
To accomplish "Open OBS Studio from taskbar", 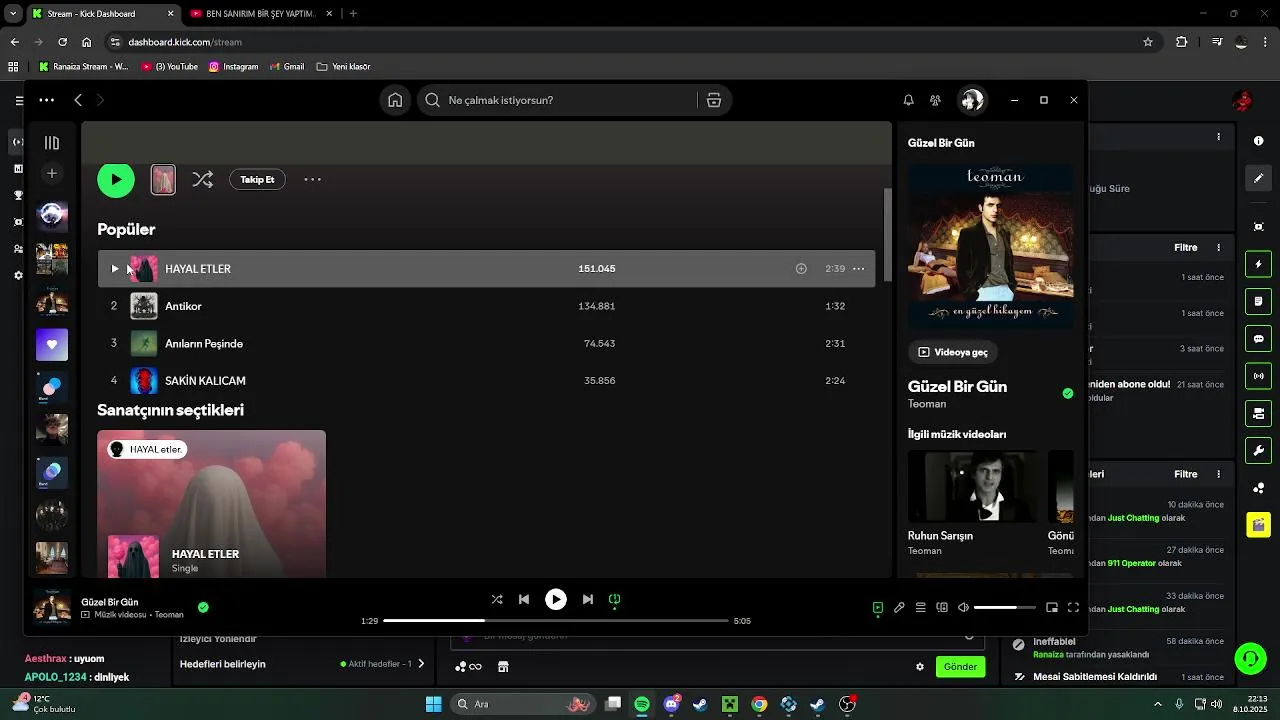I will click(847, 704).
